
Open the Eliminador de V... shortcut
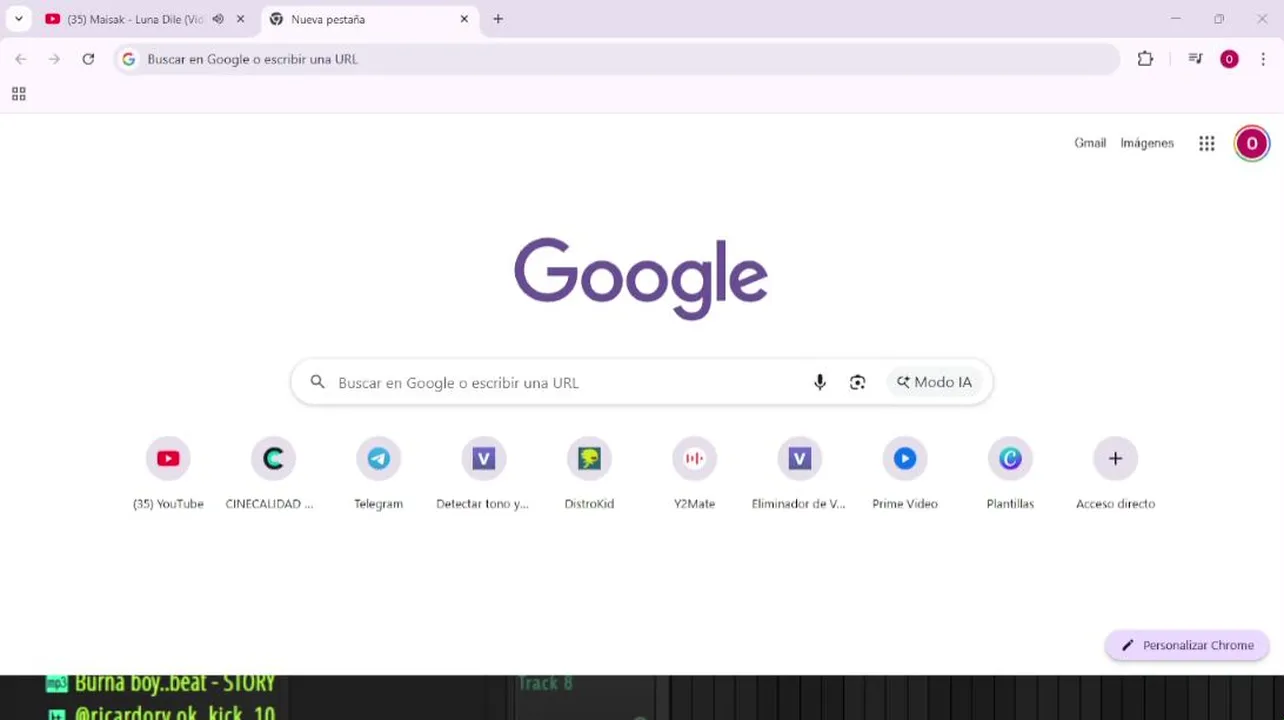coord(799,473)
